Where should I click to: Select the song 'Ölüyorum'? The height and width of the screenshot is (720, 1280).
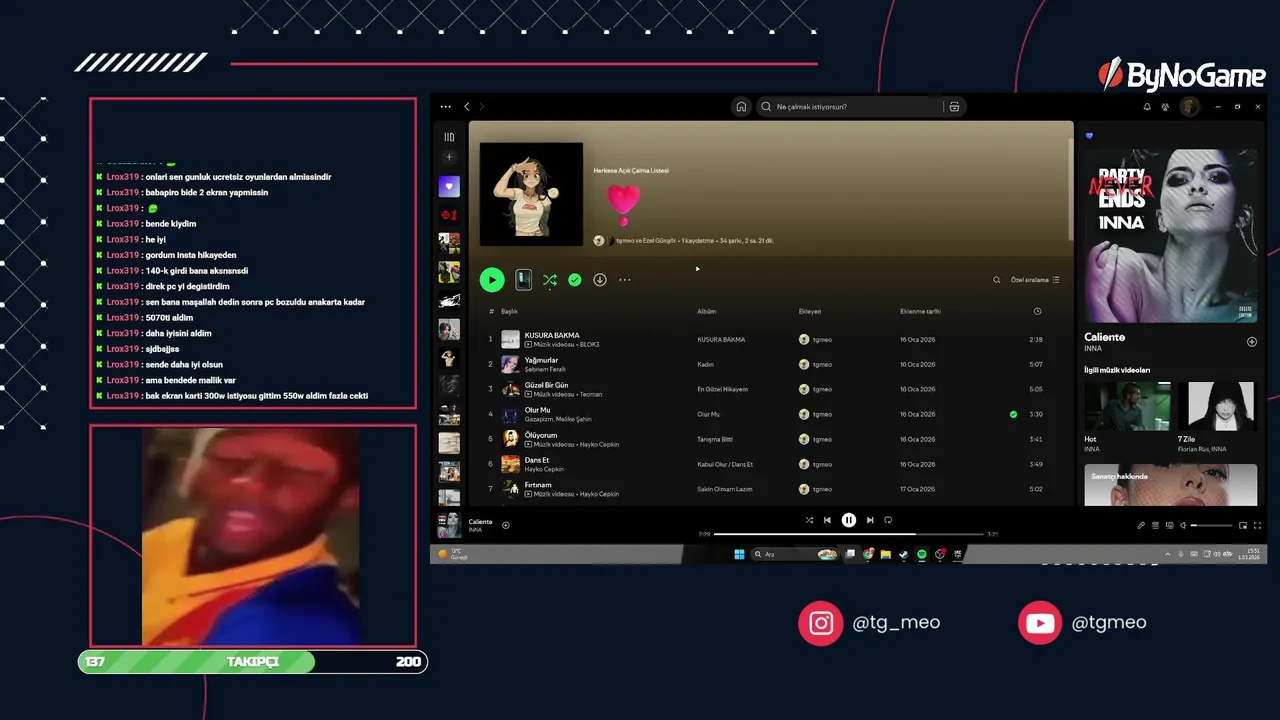[541, 435]
